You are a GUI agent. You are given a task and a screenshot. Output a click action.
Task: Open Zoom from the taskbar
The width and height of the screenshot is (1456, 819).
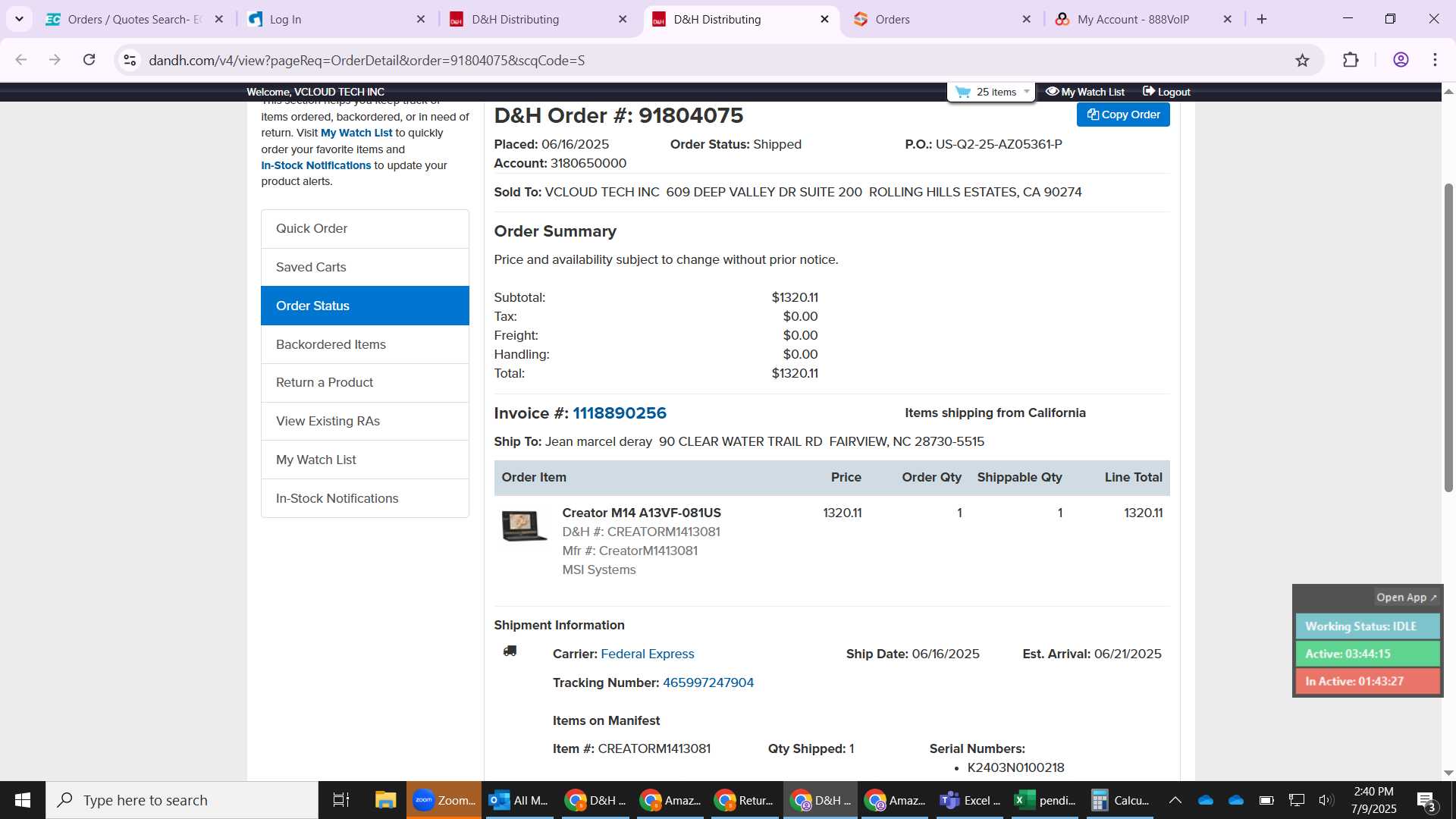point(444,800)
